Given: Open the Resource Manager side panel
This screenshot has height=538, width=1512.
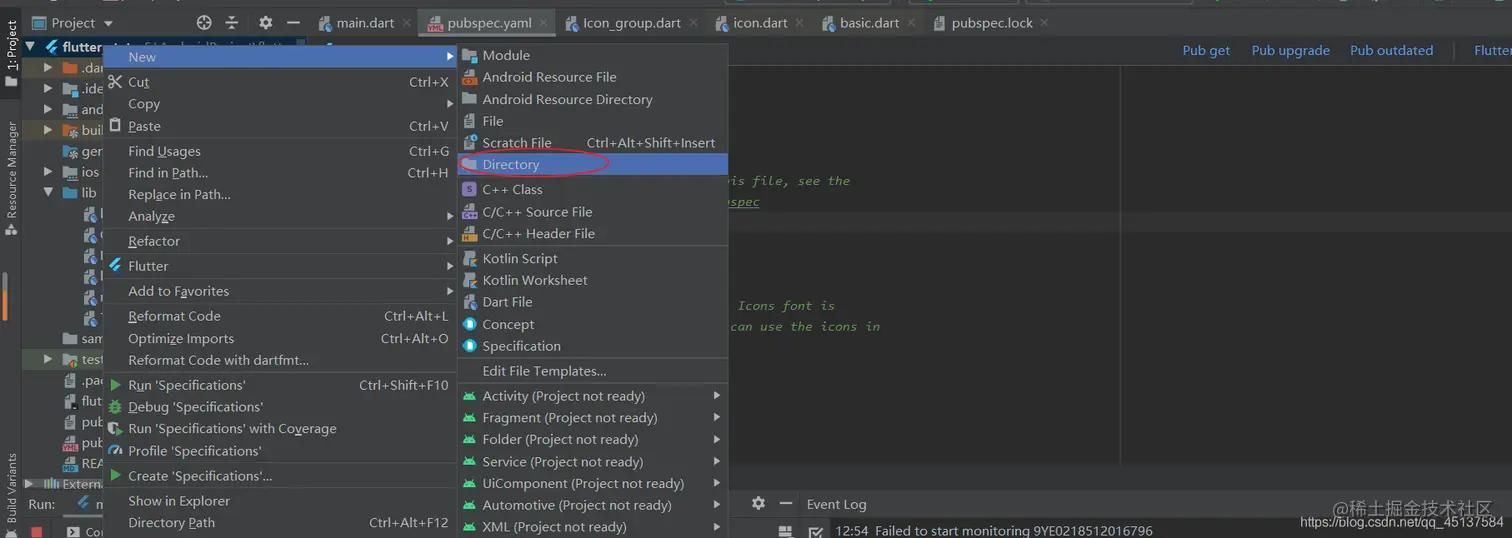Looking at the screenshot, I should tap(11, 178).
